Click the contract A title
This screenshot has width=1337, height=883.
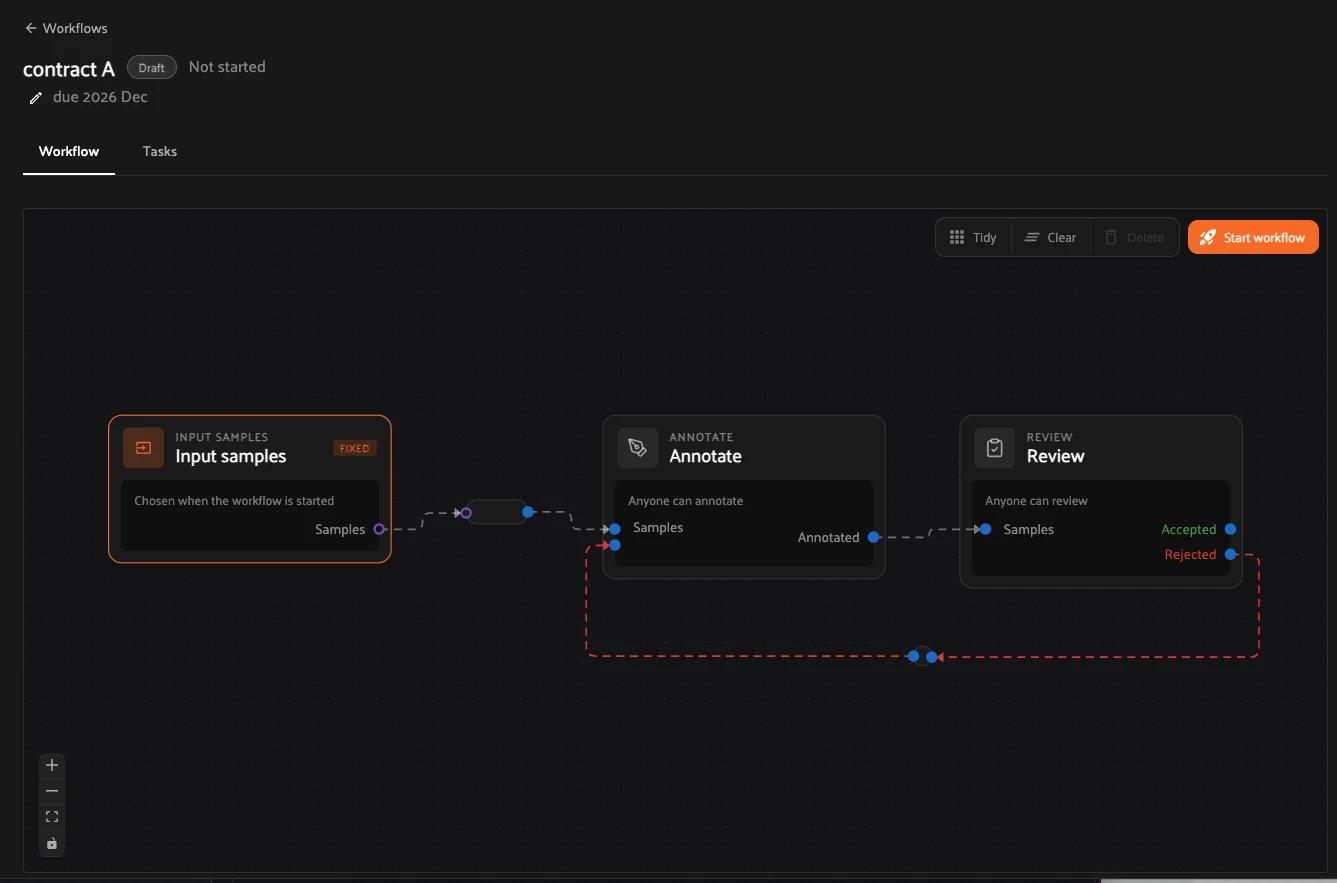tap(69, 68)
